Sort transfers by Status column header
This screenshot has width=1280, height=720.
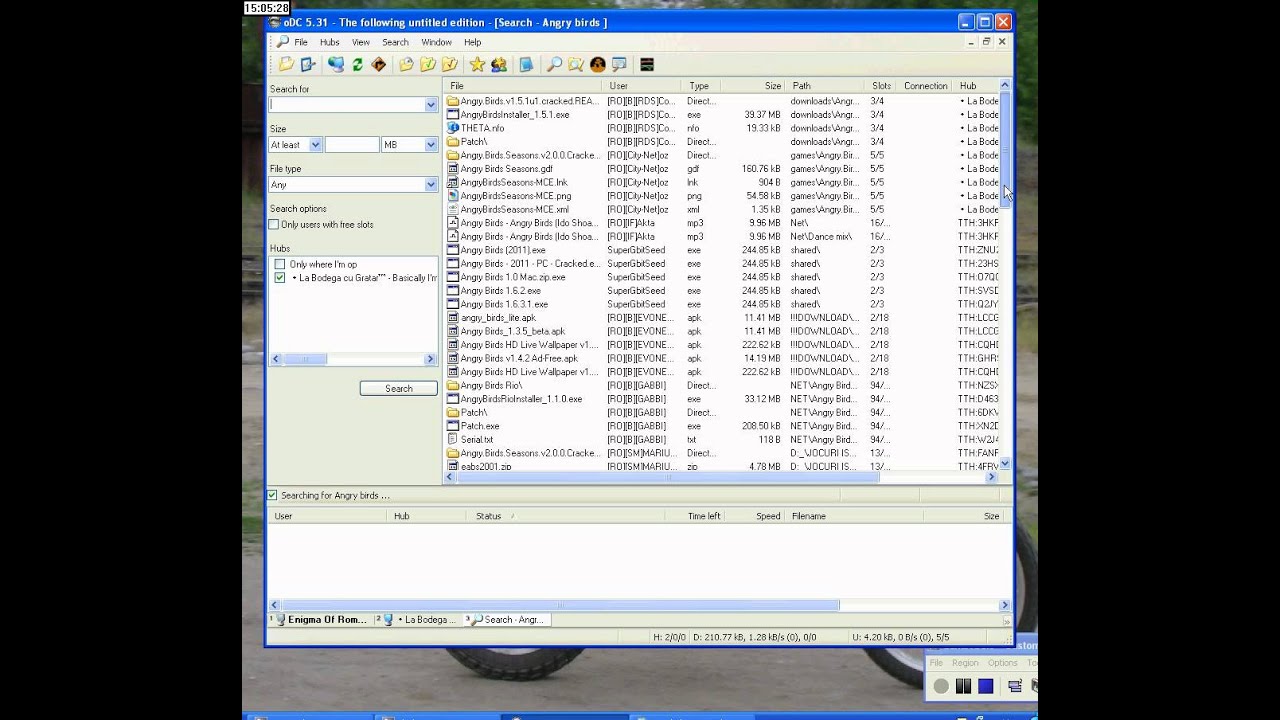point(565,516)
